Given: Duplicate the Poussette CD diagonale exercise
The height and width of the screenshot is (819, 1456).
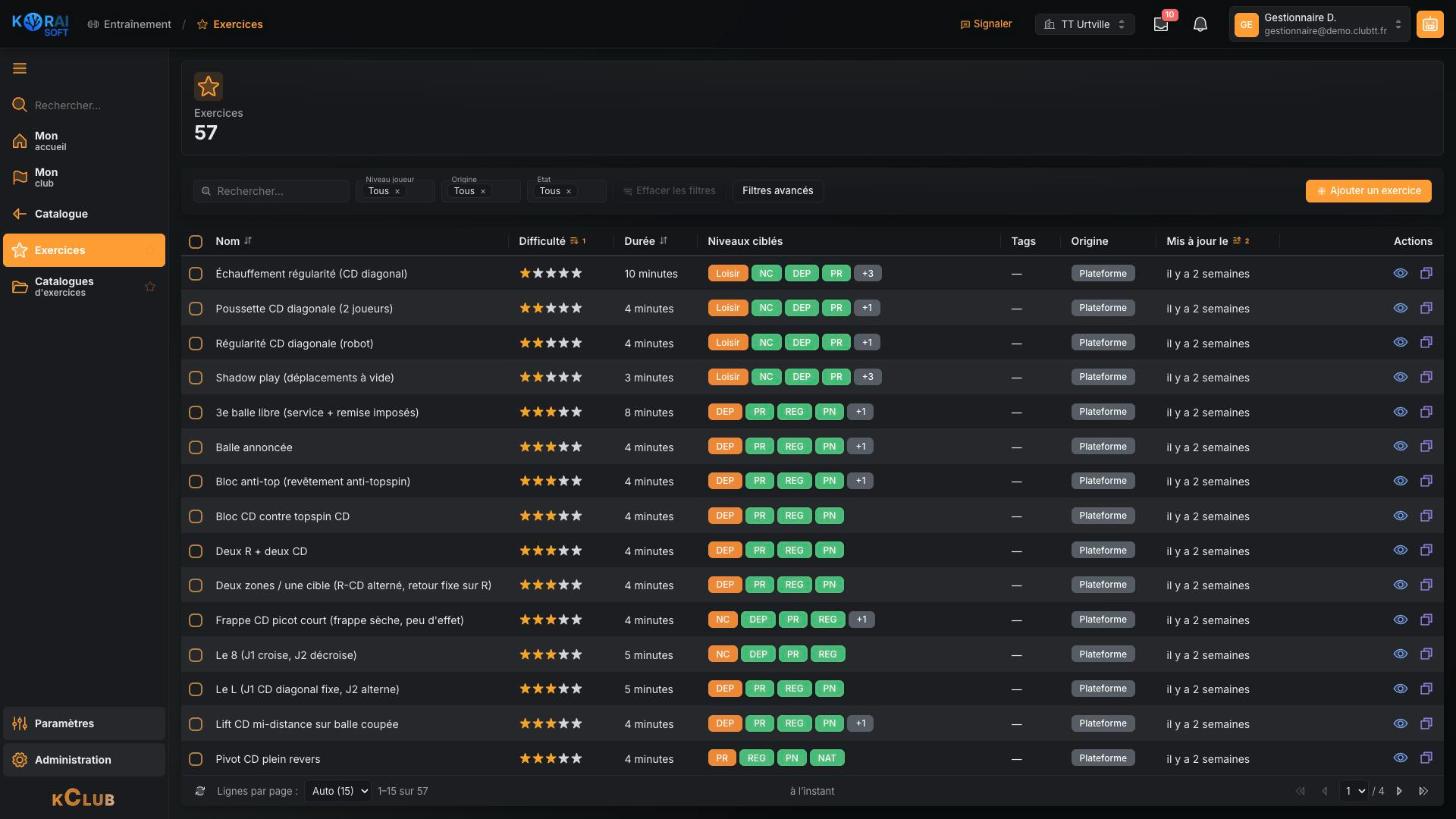Looking at the screenshot, I should point(1426,308).
